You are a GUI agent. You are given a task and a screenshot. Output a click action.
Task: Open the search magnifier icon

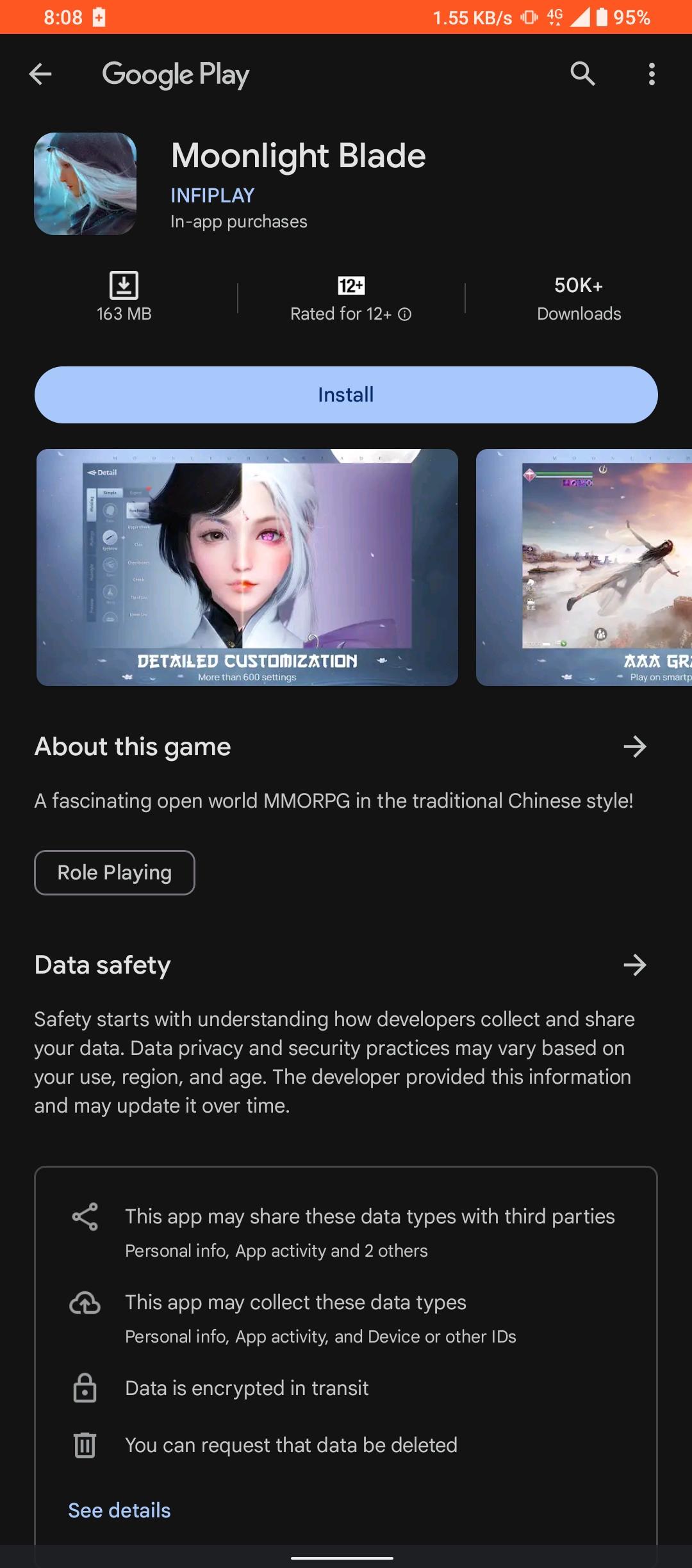click(582, 74)
